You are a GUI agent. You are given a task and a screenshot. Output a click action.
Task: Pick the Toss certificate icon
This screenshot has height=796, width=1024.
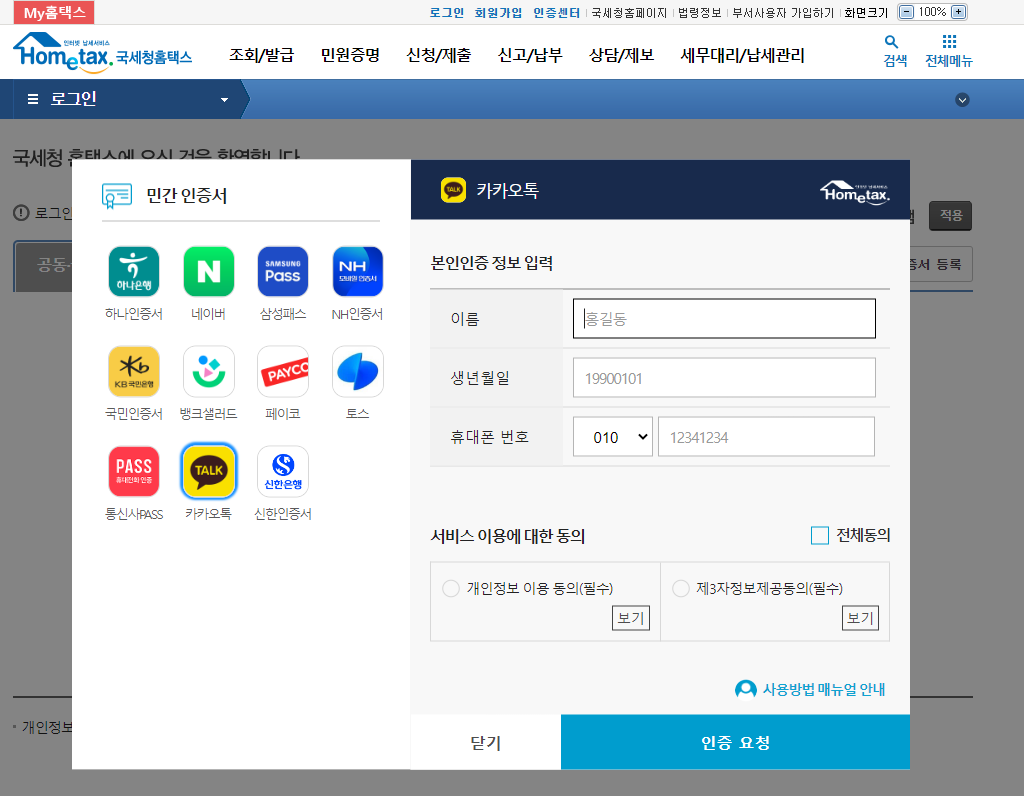[x=357, y=370]
